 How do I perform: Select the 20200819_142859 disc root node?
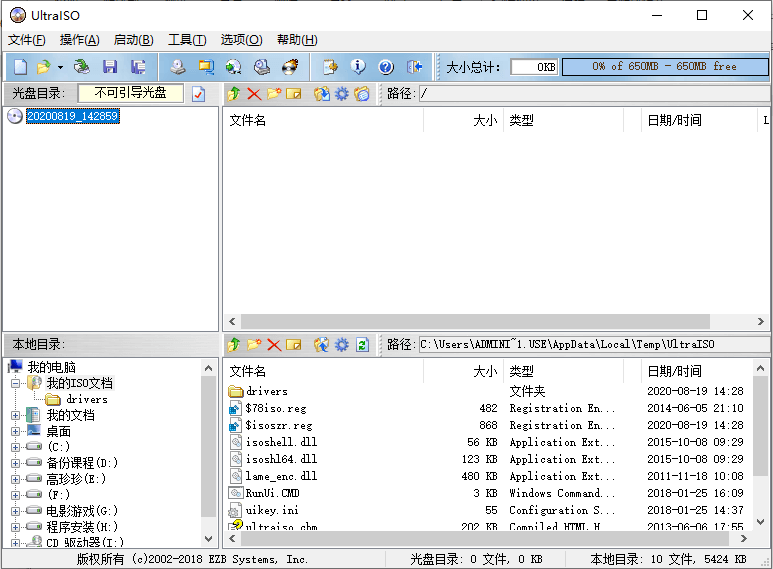(x=72, y=116)
